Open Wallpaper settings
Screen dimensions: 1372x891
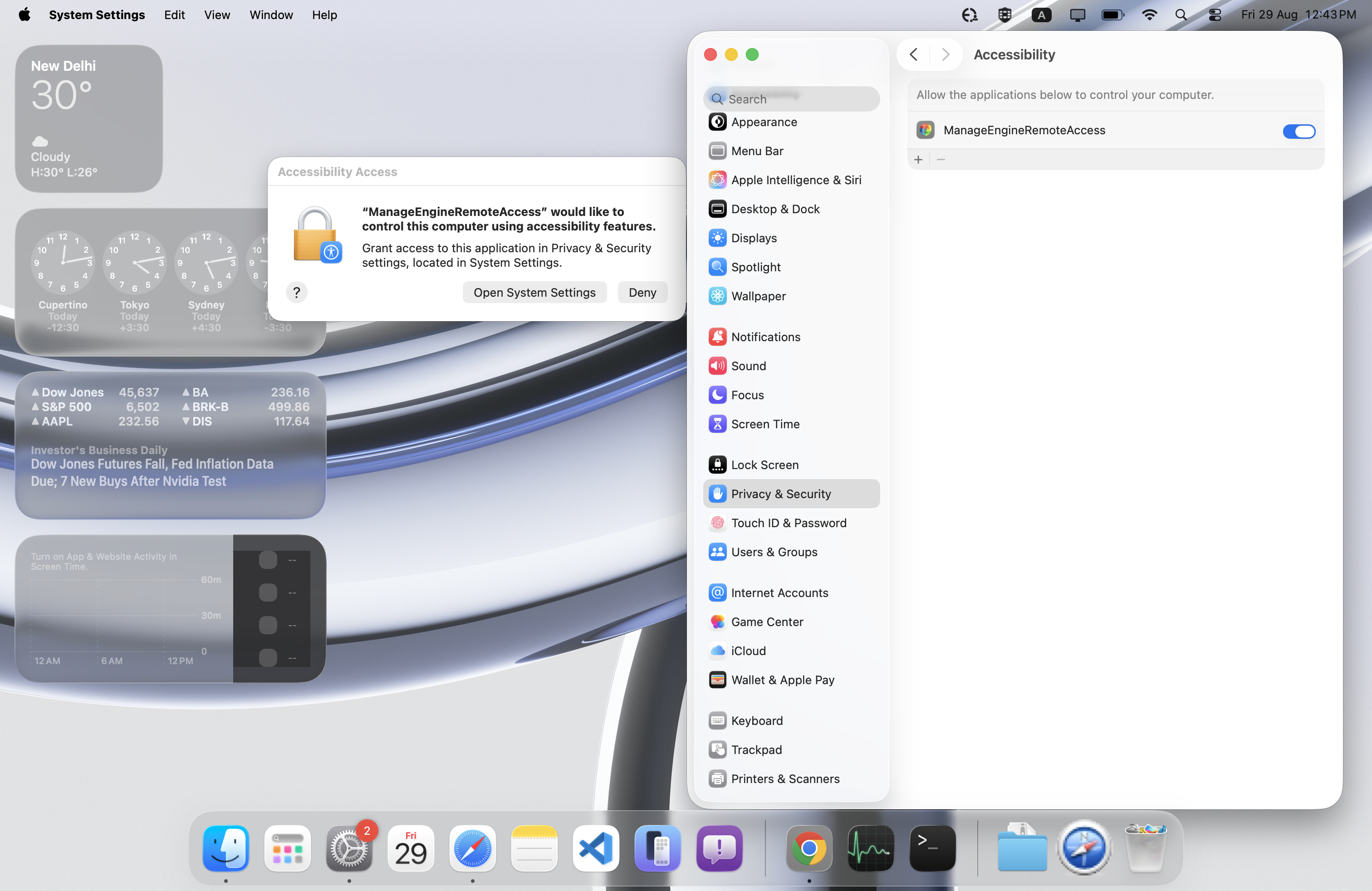click(759, 296)
